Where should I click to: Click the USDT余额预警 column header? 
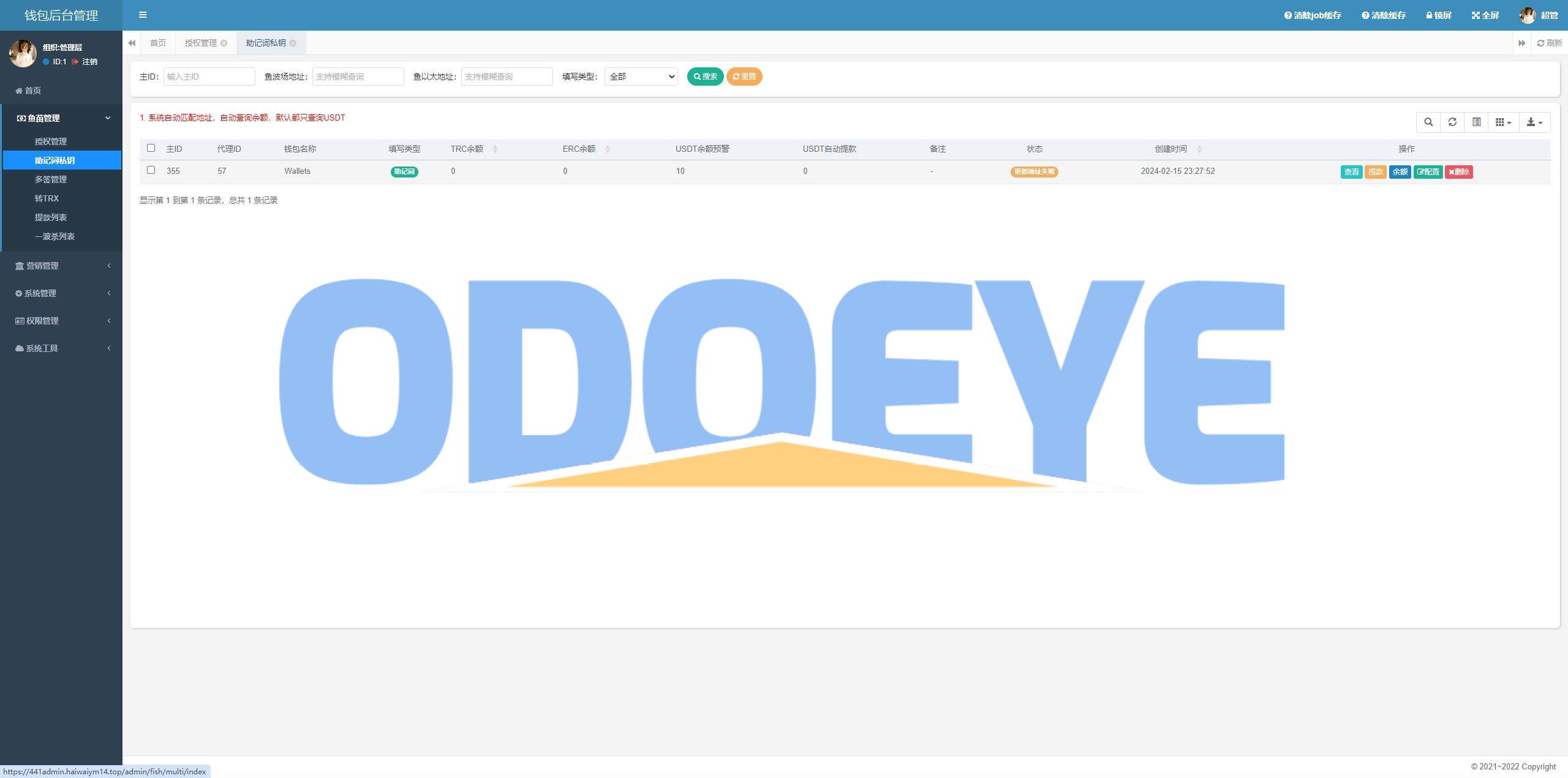point(703,149)
